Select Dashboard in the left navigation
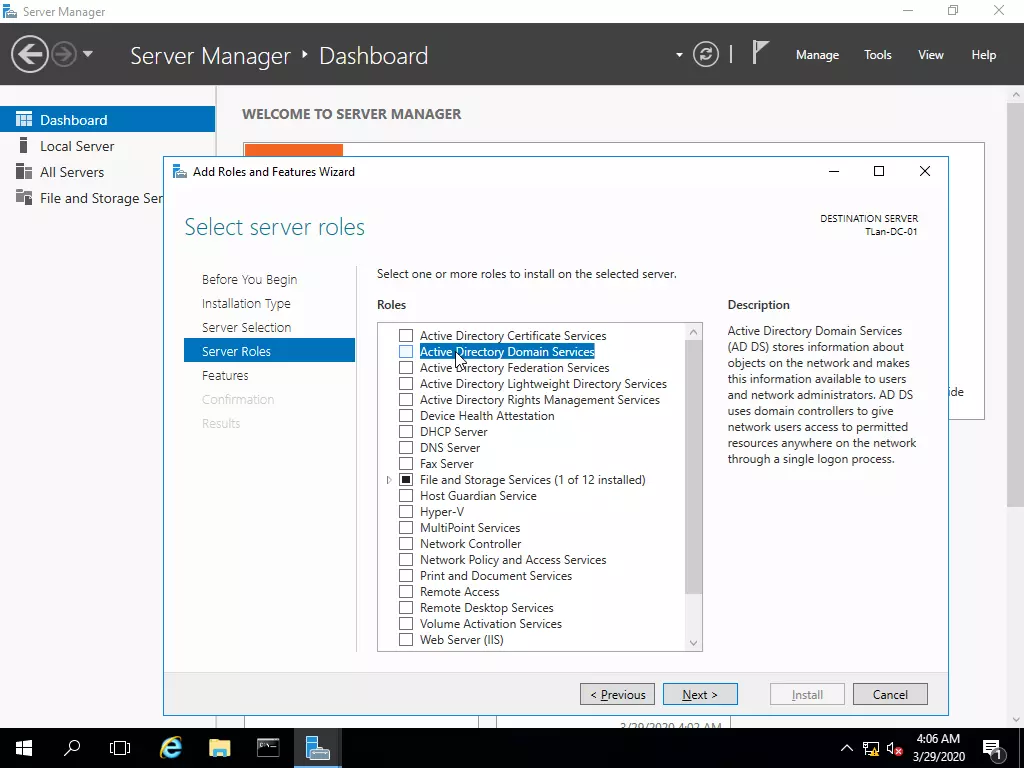 [107, 120]
